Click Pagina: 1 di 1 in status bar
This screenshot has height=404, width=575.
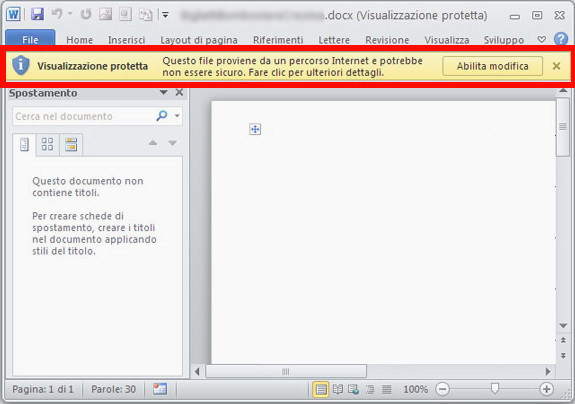pos(43,389)
